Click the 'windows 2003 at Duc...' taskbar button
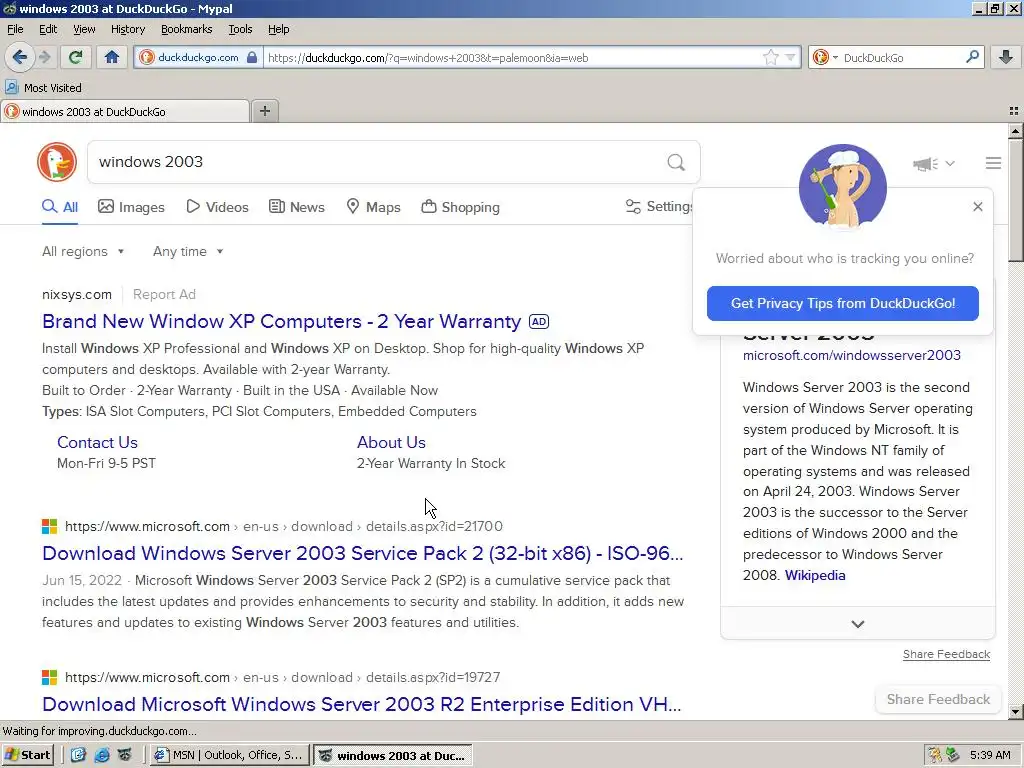Viewport: 1024px width, 768px height. point(392,756)
